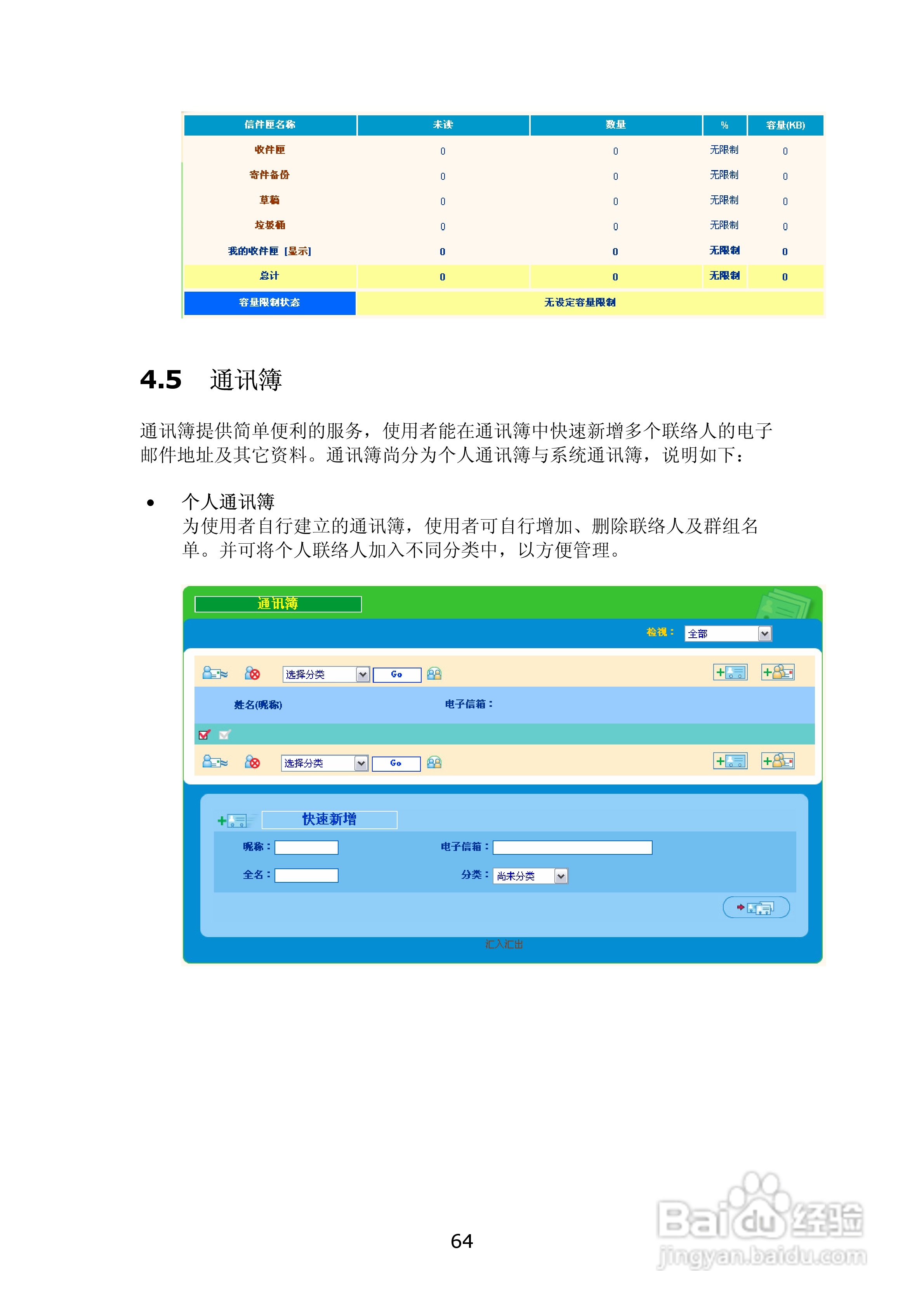This screenshot has height=1308, width=924.
Task: Click the bottom add-contact card icon
Action: click(730, 761)
